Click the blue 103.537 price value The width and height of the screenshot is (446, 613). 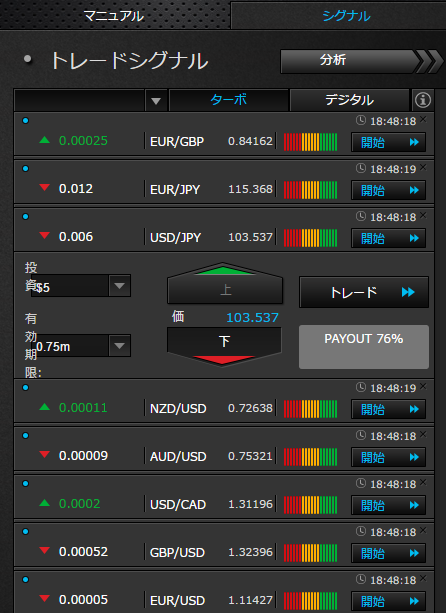[253, 317]
